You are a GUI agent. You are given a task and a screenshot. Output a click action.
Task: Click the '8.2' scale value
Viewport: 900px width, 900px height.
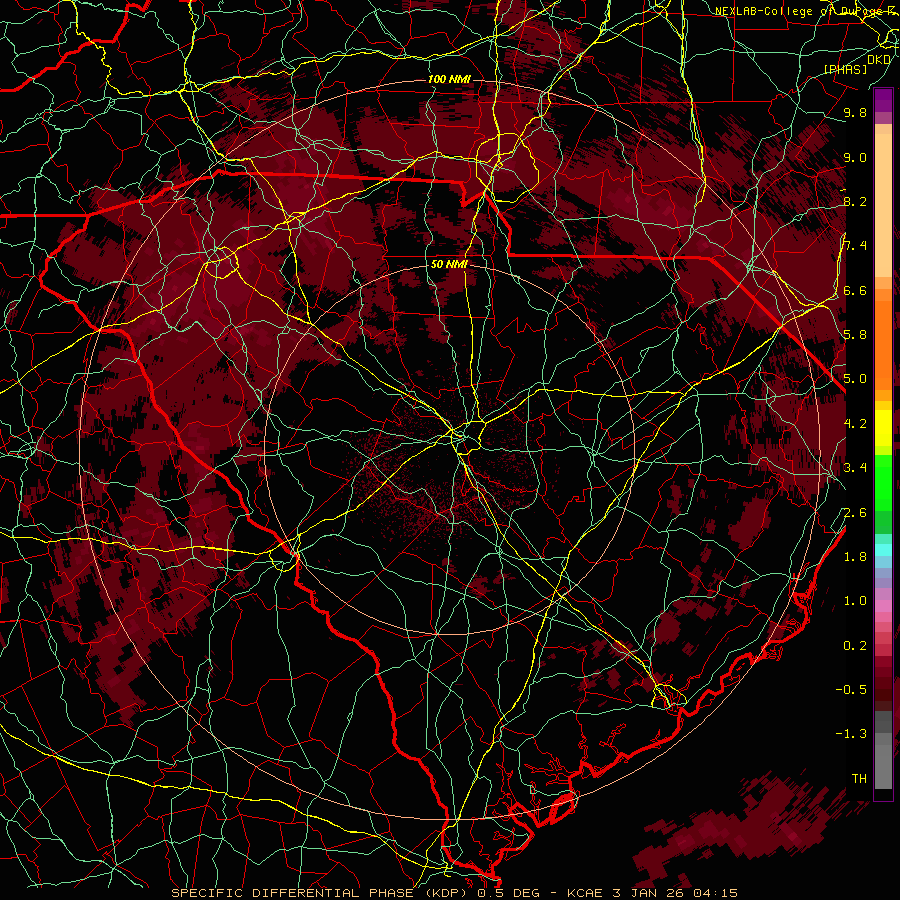point(855,201)
